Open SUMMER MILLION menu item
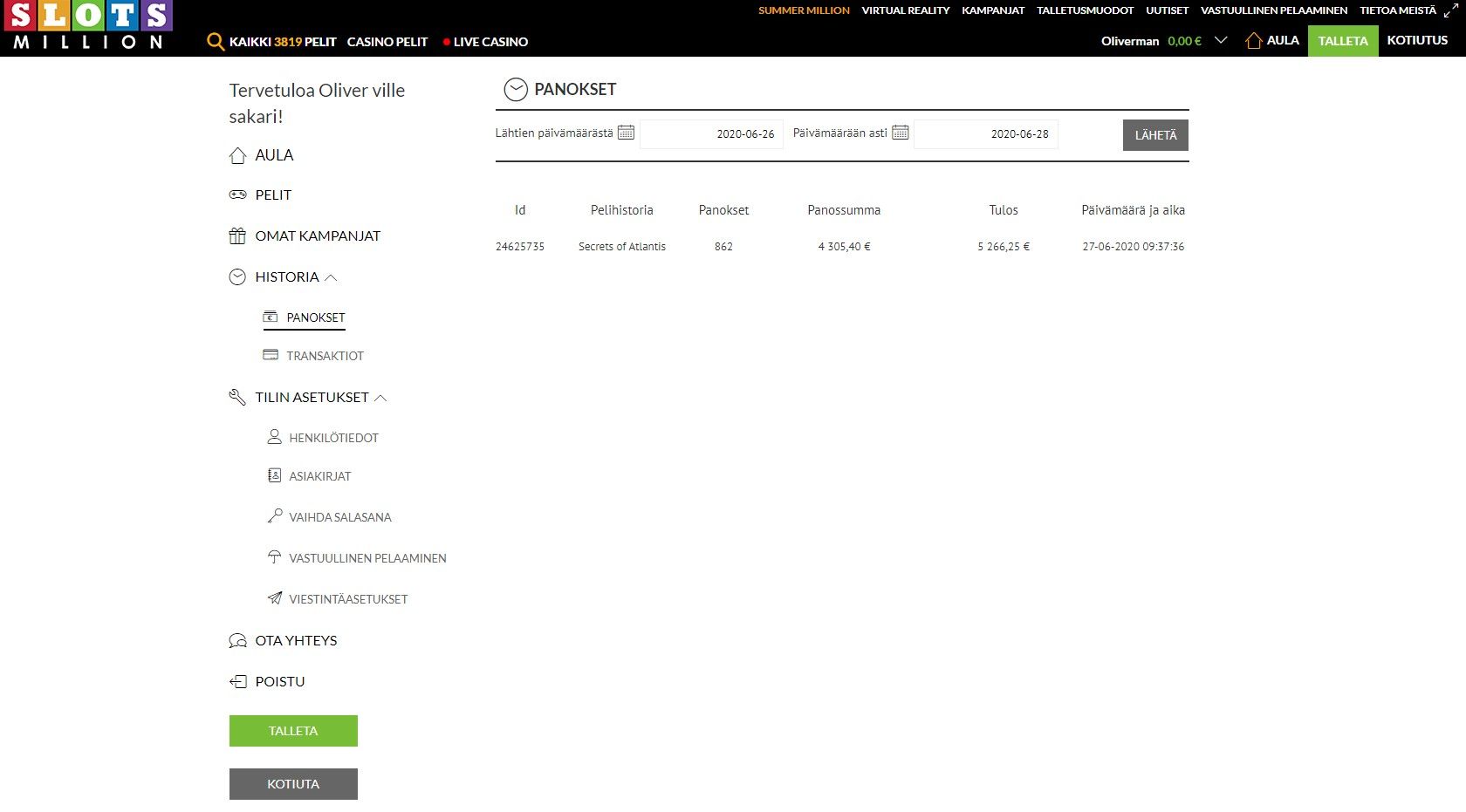The width and height of the screenshot is (1466, 812). pyautogui.click(x=804, y=10)
